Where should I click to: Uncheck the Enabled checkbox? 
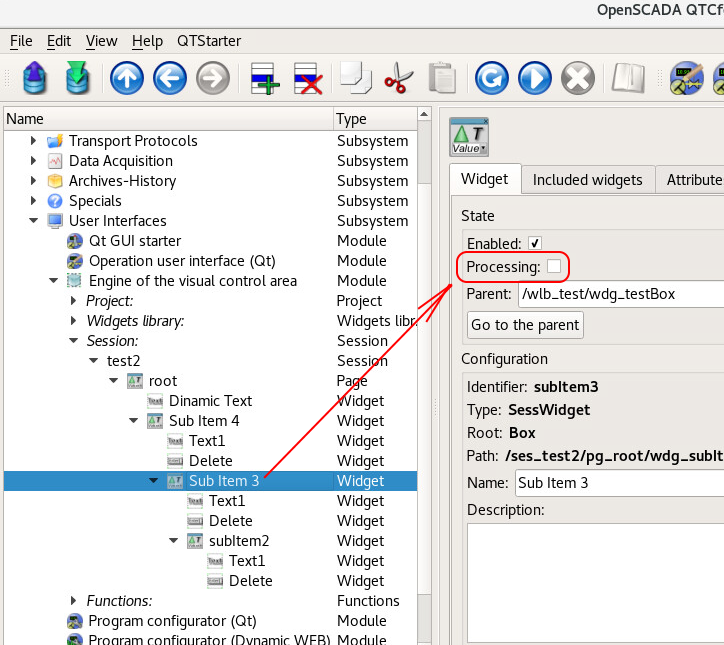point(535,243)
